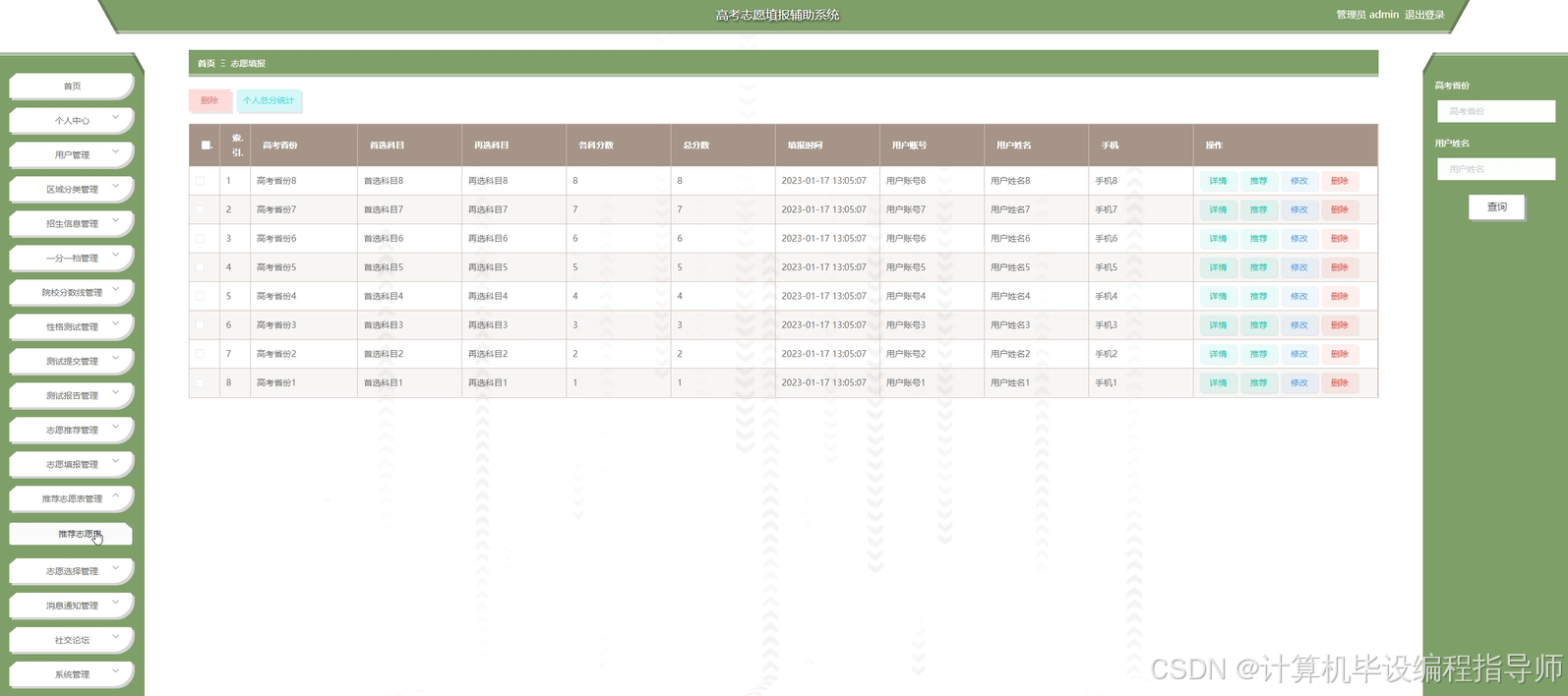This screenshot has width=1568, height=696.
Task: Focus the 用户姓名 search input field
Action: pos(1495,169)
